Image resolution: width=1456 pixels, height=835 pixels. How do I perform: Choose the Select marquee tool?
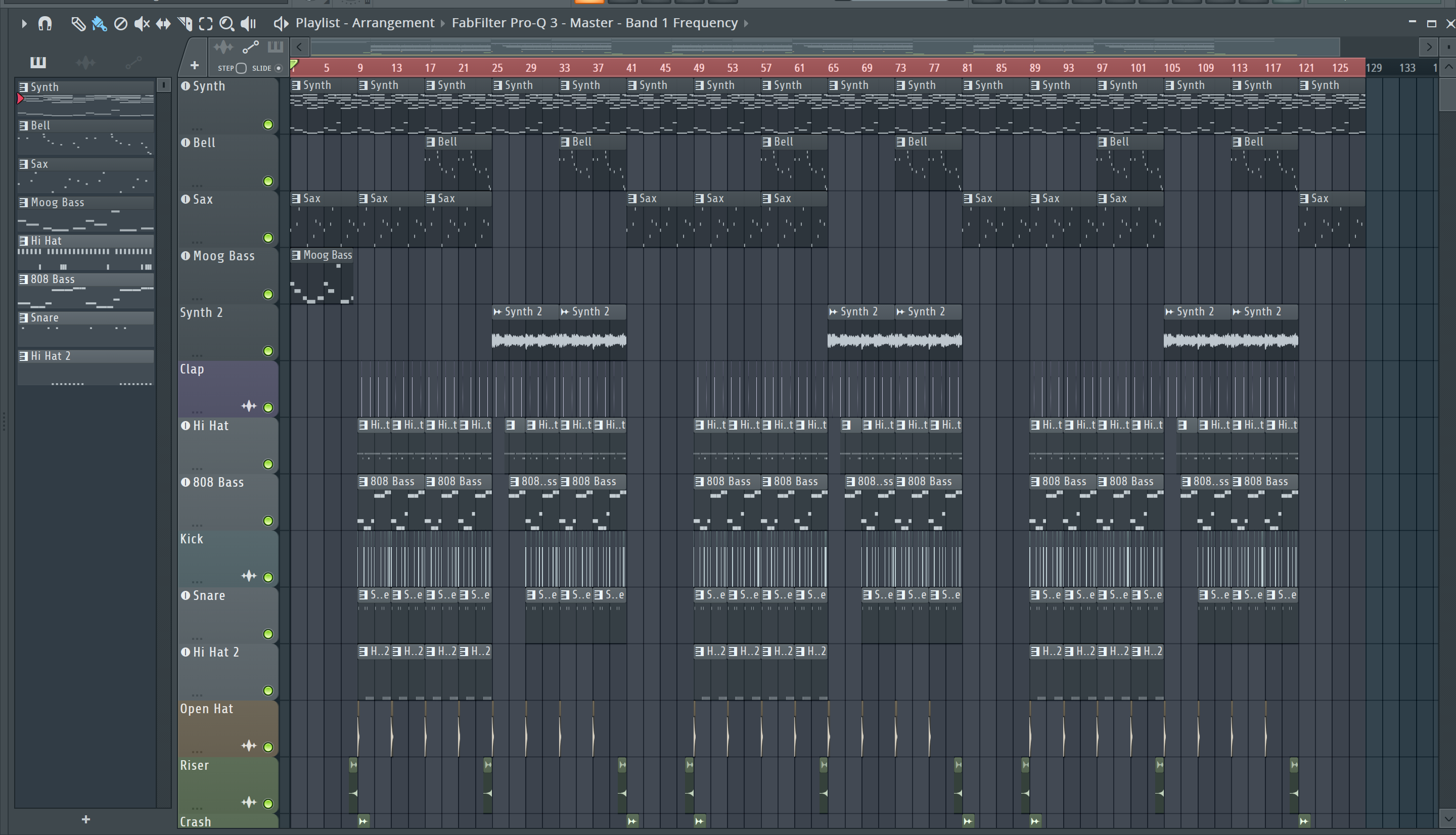(x=206, y=24)
